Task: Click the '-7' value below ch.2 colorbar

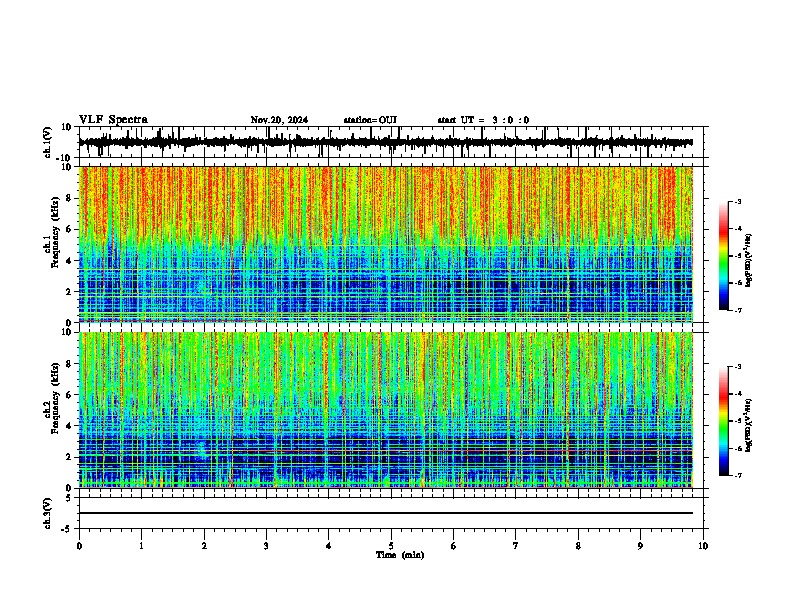Action: (x=737, y=475)
